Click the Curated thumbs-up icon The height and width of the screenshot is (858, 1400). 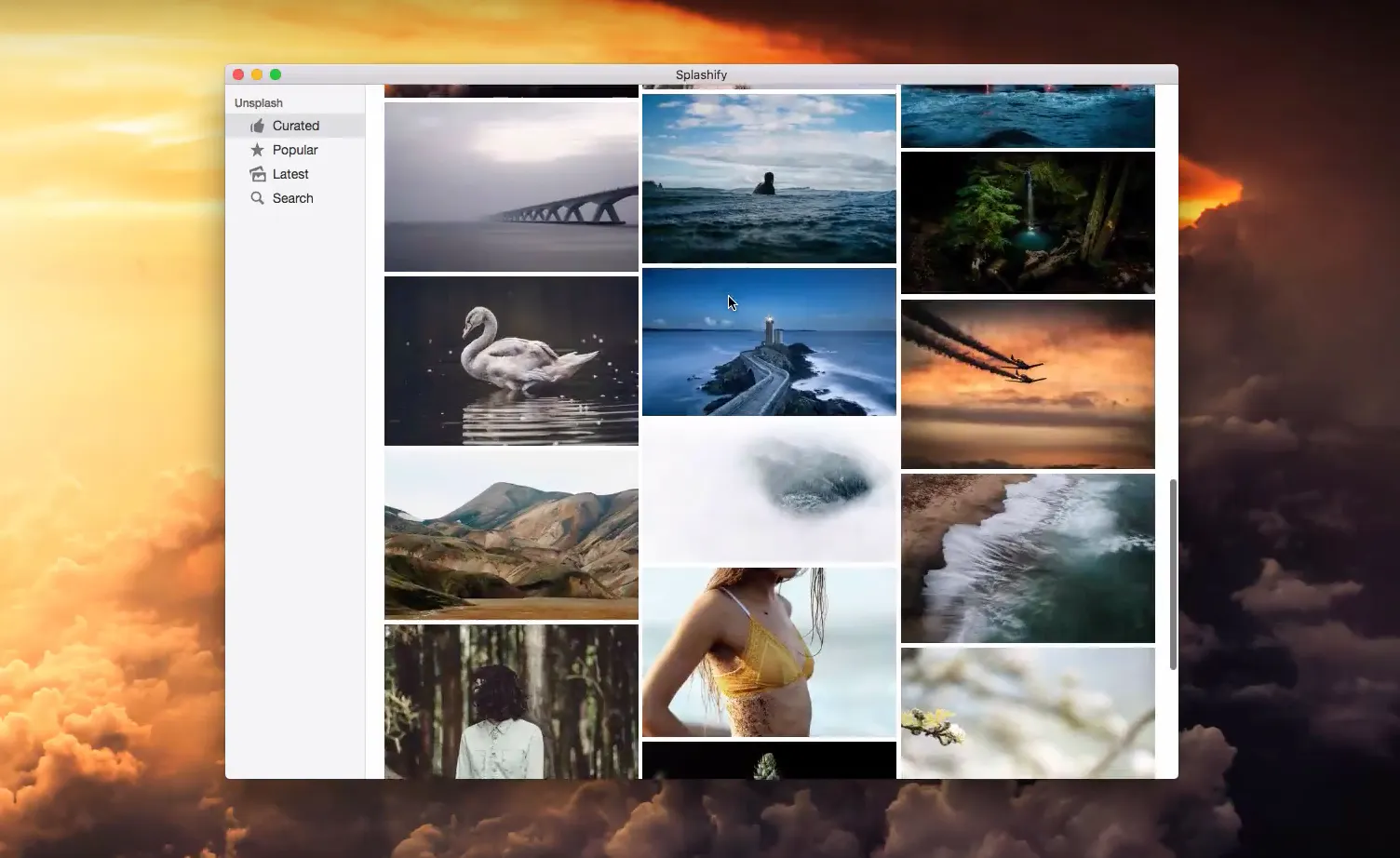click(x=258, y=126)
